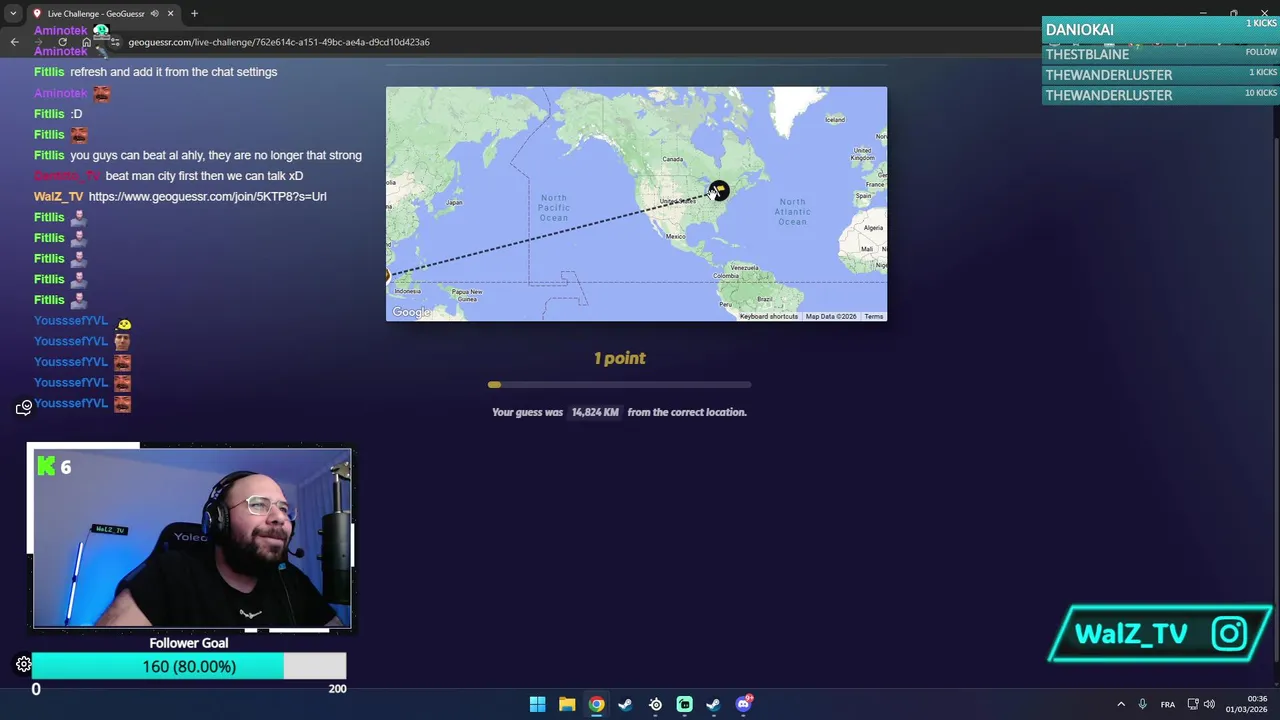Open Discord from the taskbar
1280x720 pixels.
pyautogui.click(x=743, y=704)
